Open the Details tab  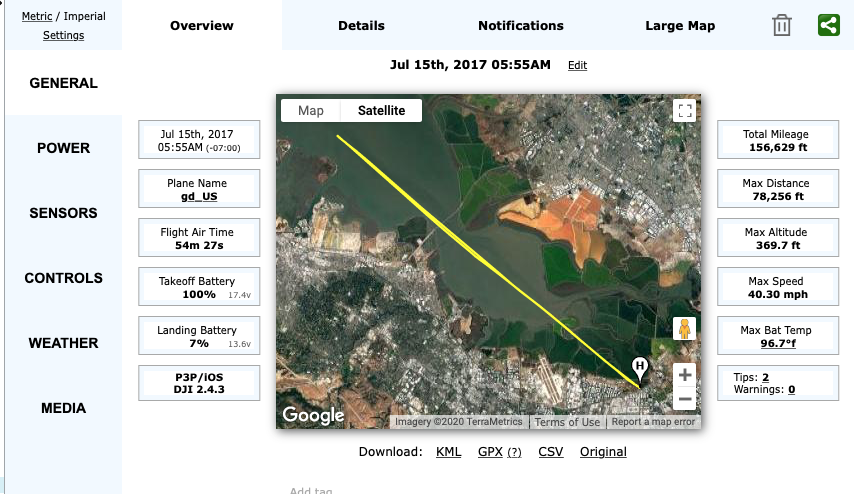[x=361, y=26]
